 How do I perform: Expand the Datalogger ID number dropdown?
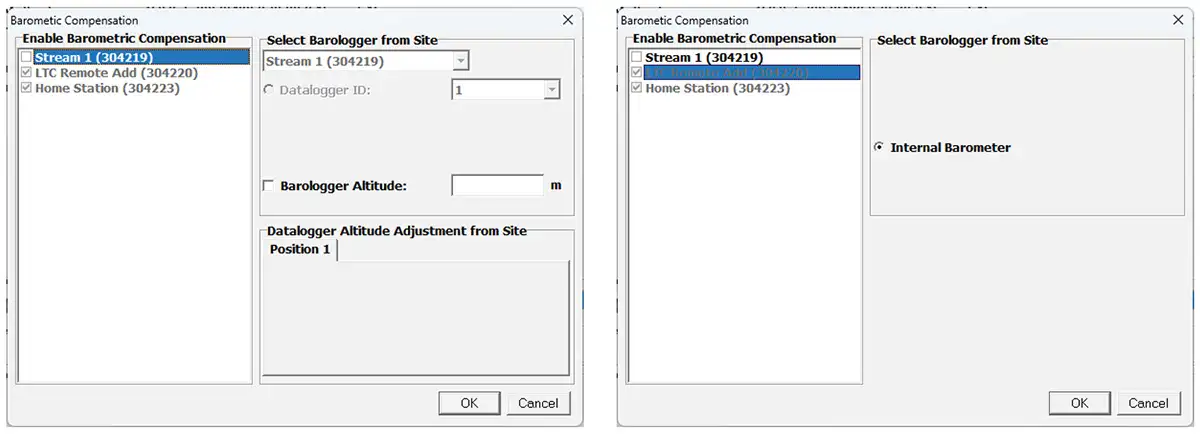pos(550,90)
